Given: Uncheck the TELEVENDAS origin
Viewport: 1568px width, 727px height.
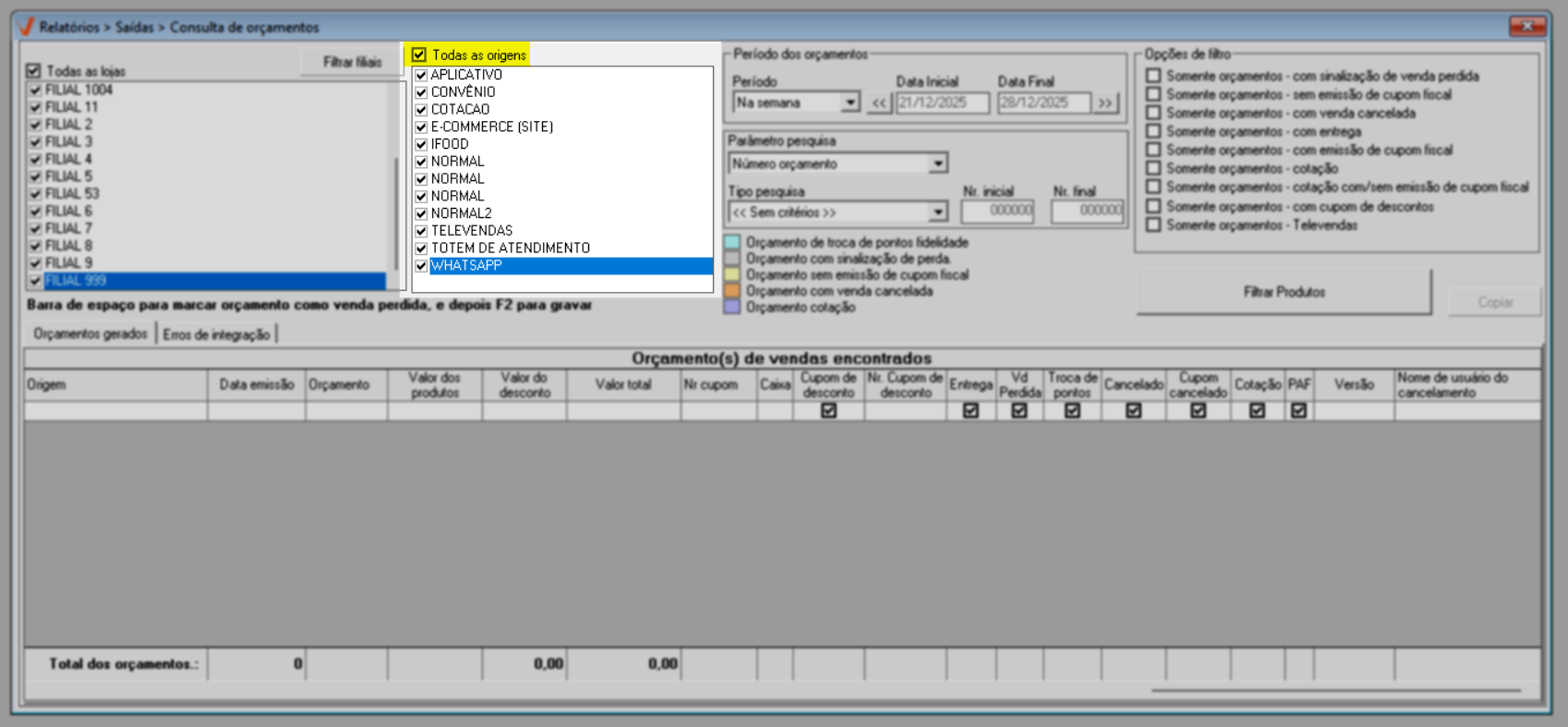Looking at the screenshot, I should coord(421,231).
